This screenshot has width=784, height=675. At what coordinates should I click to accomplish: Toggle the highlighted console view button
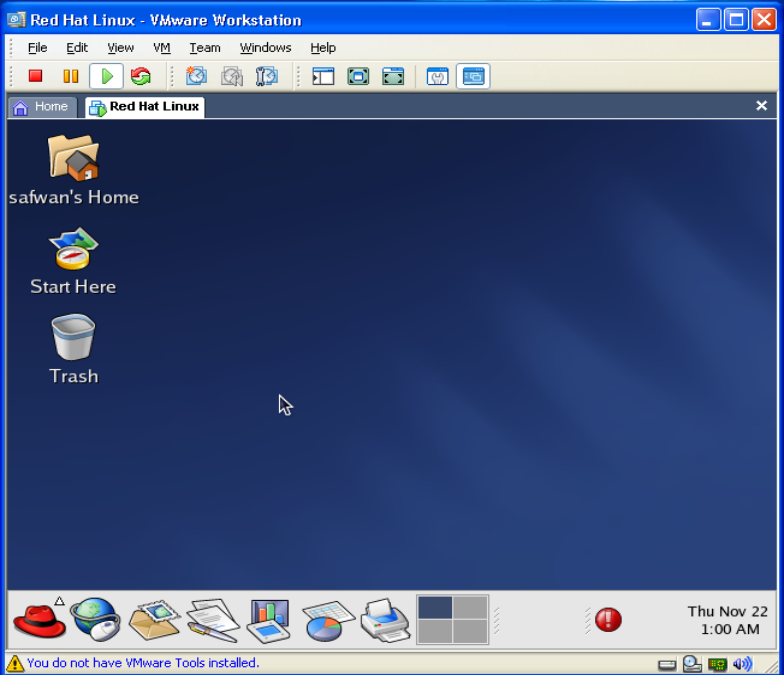[x=473, y=76]
